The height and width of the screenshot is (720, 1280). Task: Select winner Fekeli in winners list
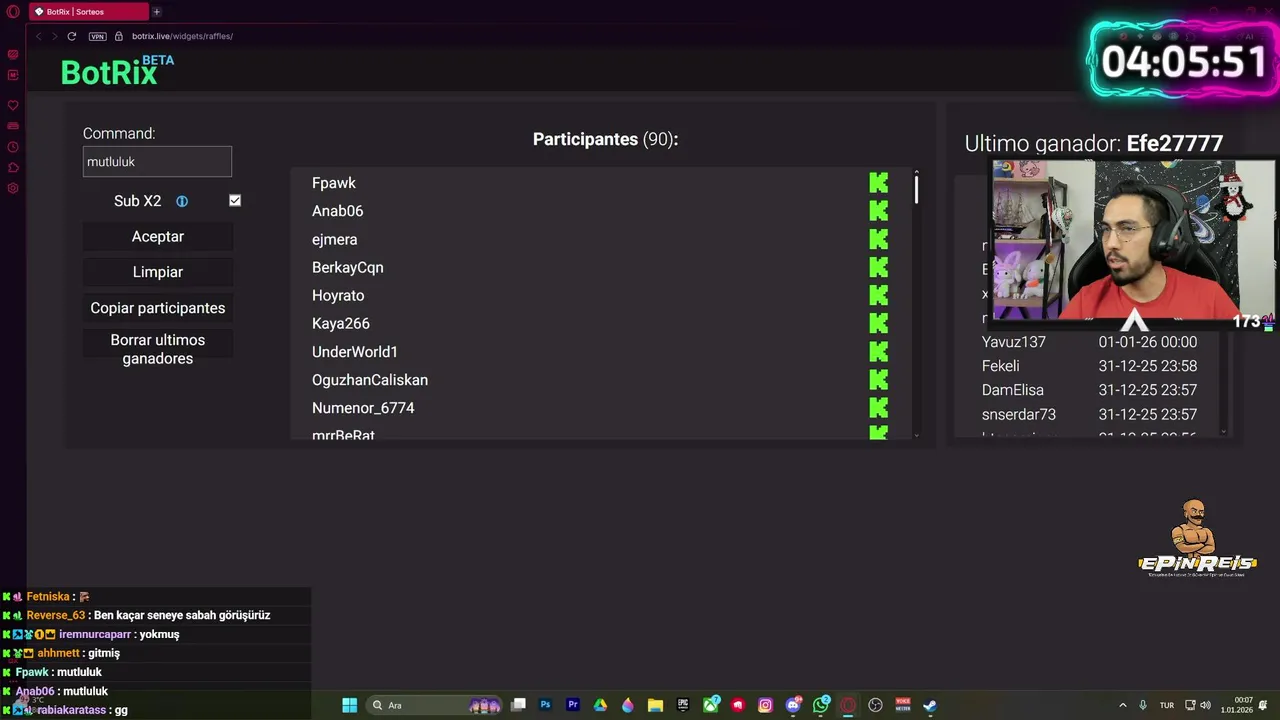(x=1001, y=366)
